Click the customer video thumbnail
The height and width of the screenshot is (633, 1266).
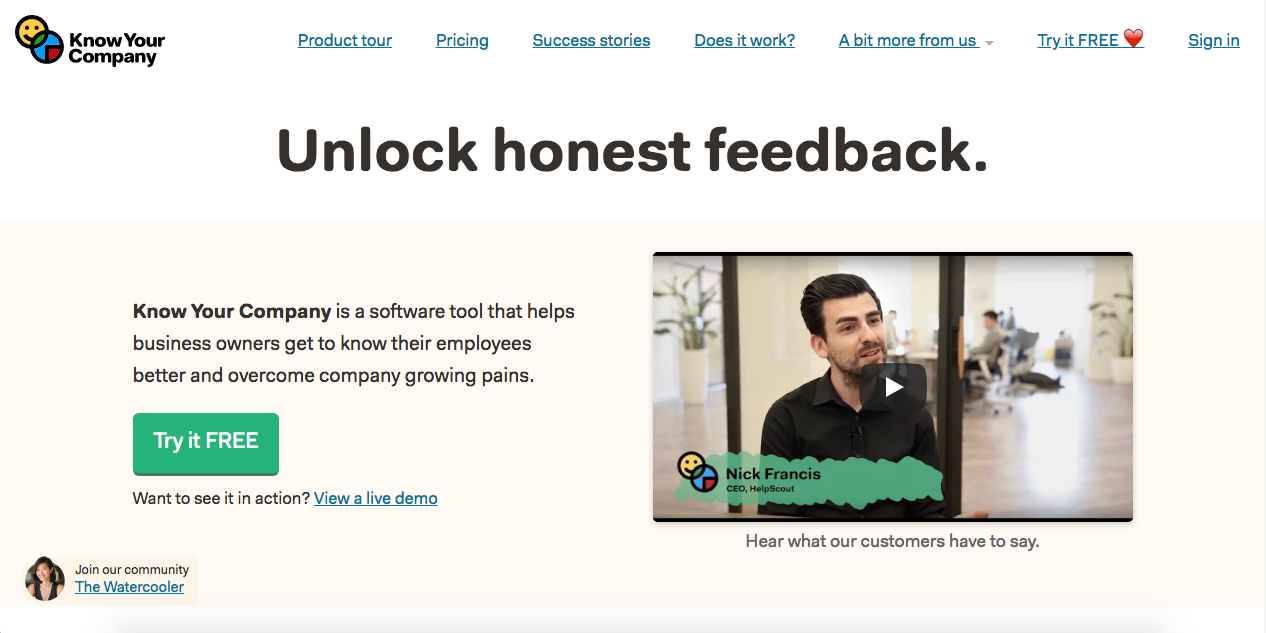[893, 386]
